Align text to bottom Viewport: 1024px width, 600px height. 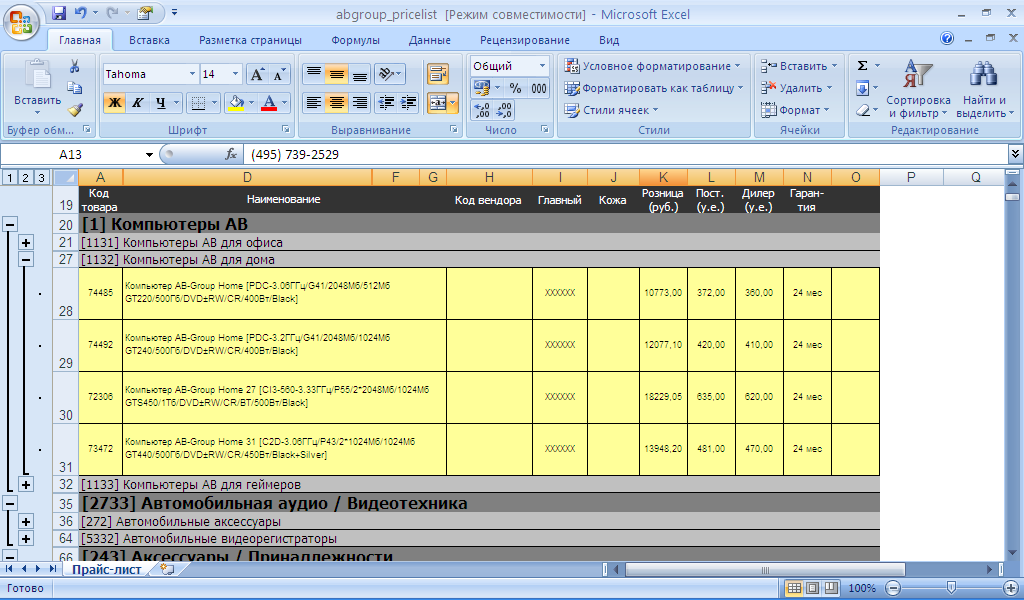359,74
